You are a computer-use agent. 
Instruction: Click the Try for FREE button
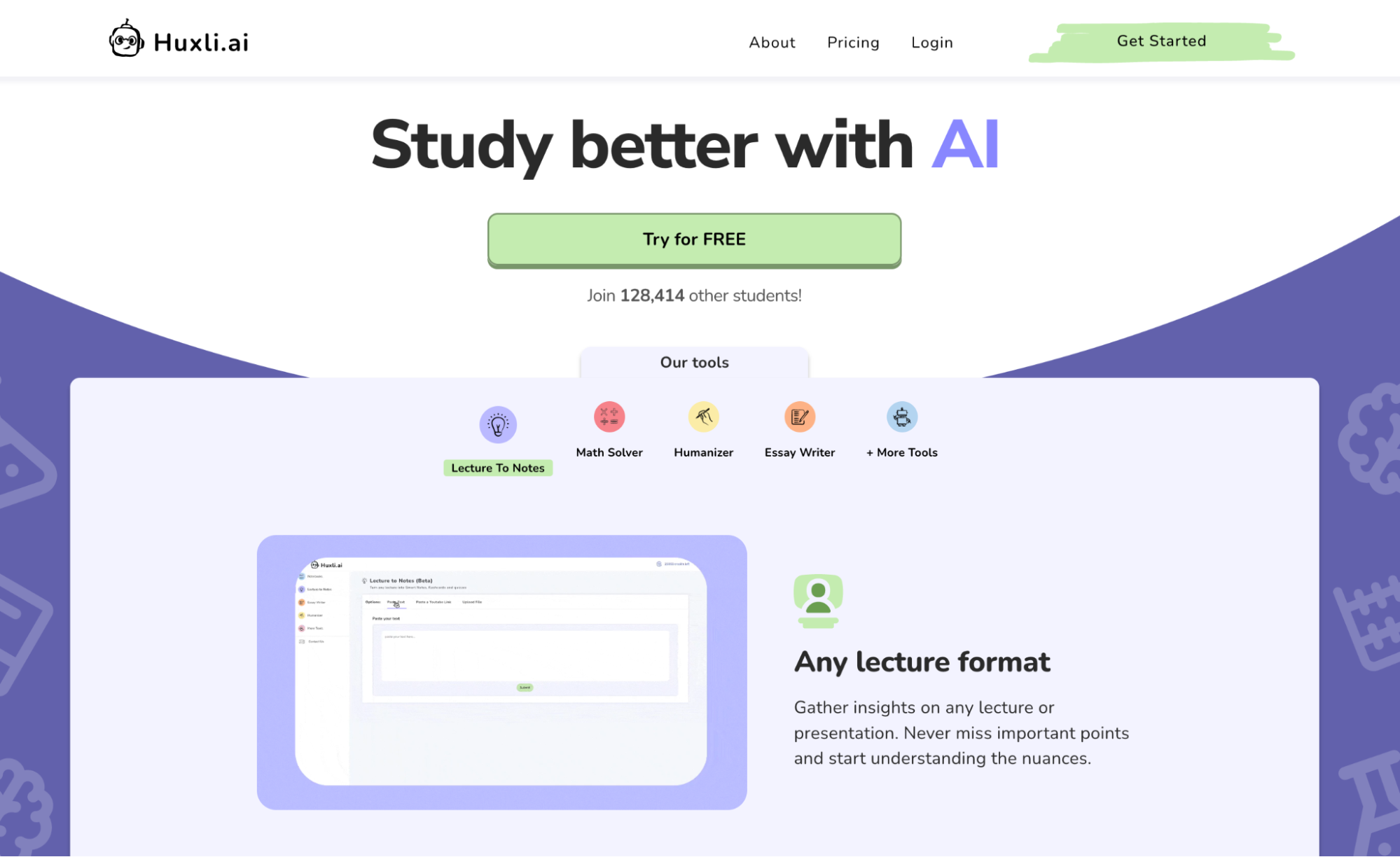pyautogui.click(x=693, y=239)
